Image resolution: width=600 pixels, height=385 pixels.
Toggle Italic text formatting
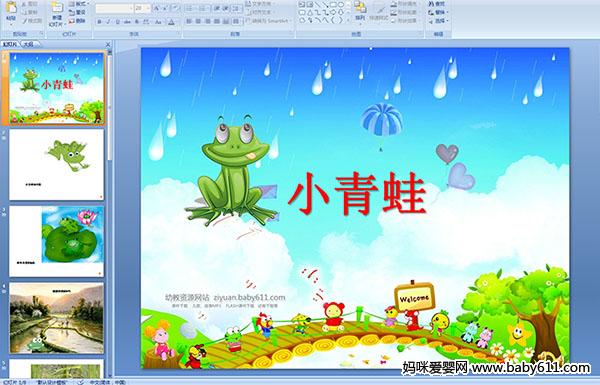click(108, 22)
